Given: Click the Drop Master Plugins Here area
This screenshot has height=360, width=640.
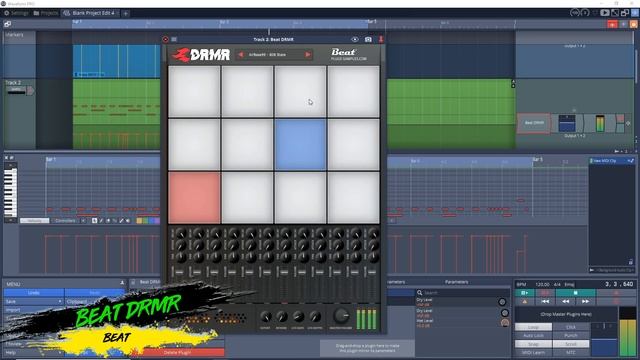Looking at the screenshot, I should [x=566, y=314].
